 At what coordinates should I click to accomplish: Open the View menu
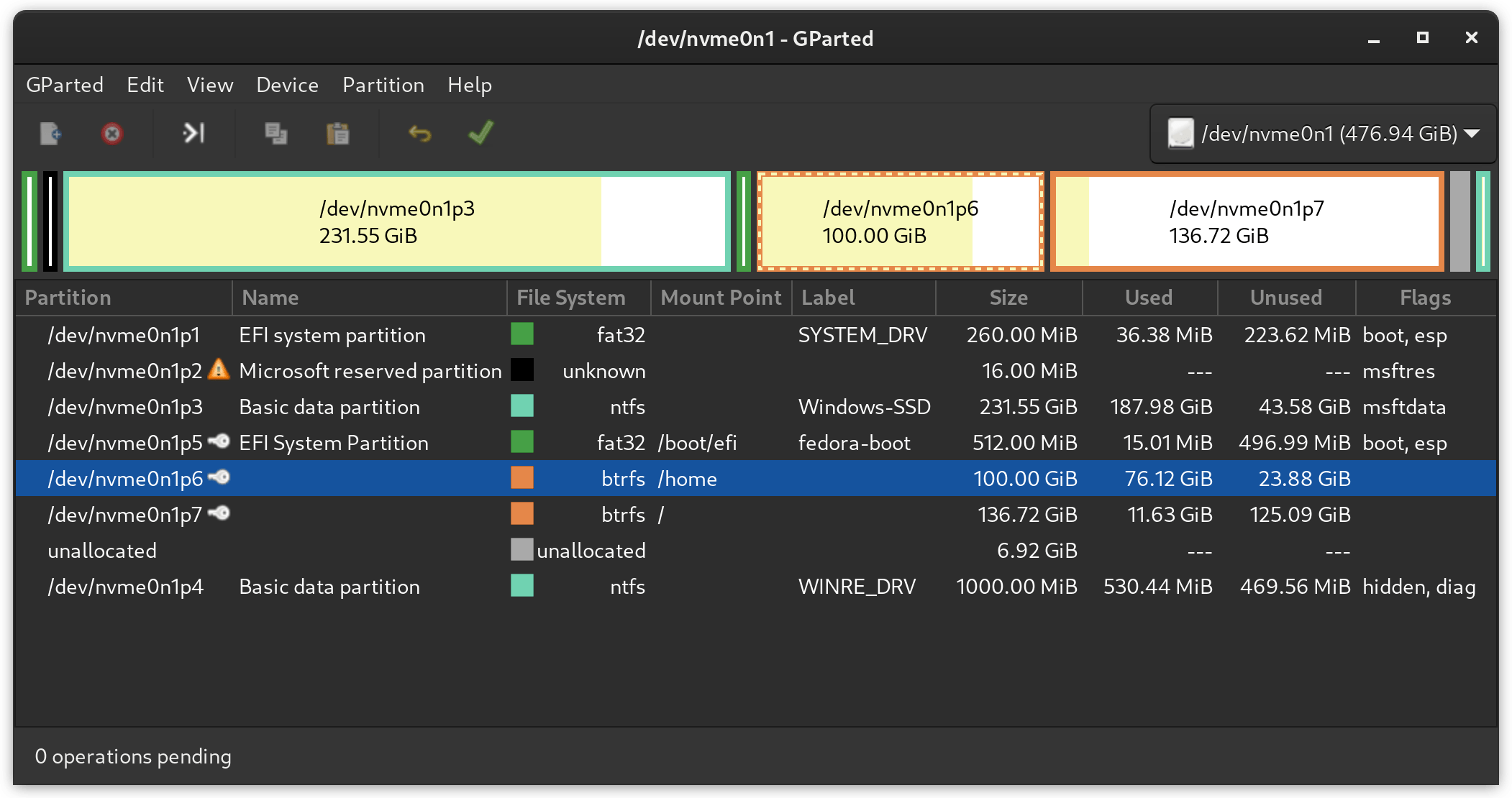pos(210,85)
